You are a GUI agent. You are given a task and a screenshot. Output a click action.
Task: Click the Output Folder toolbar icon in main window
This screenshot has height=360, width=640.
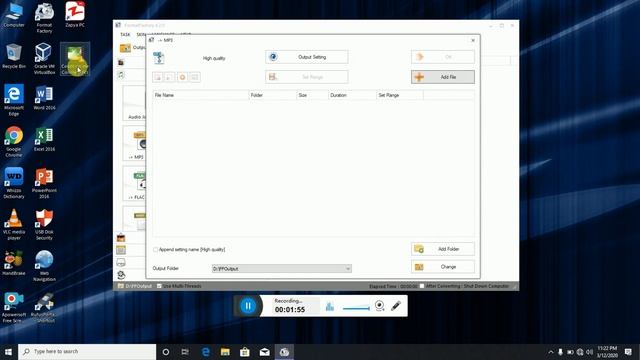[125, 48]
